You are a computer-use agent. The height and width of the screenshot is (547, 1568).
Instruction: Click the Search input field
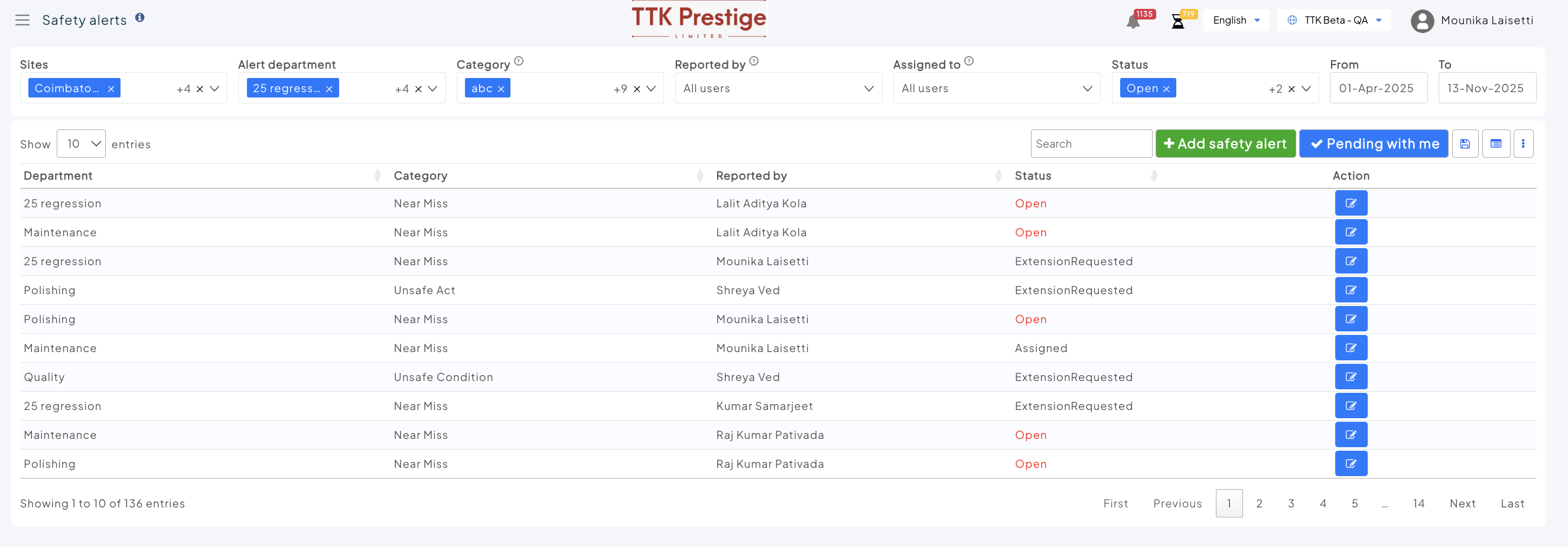coord(1091,144)
